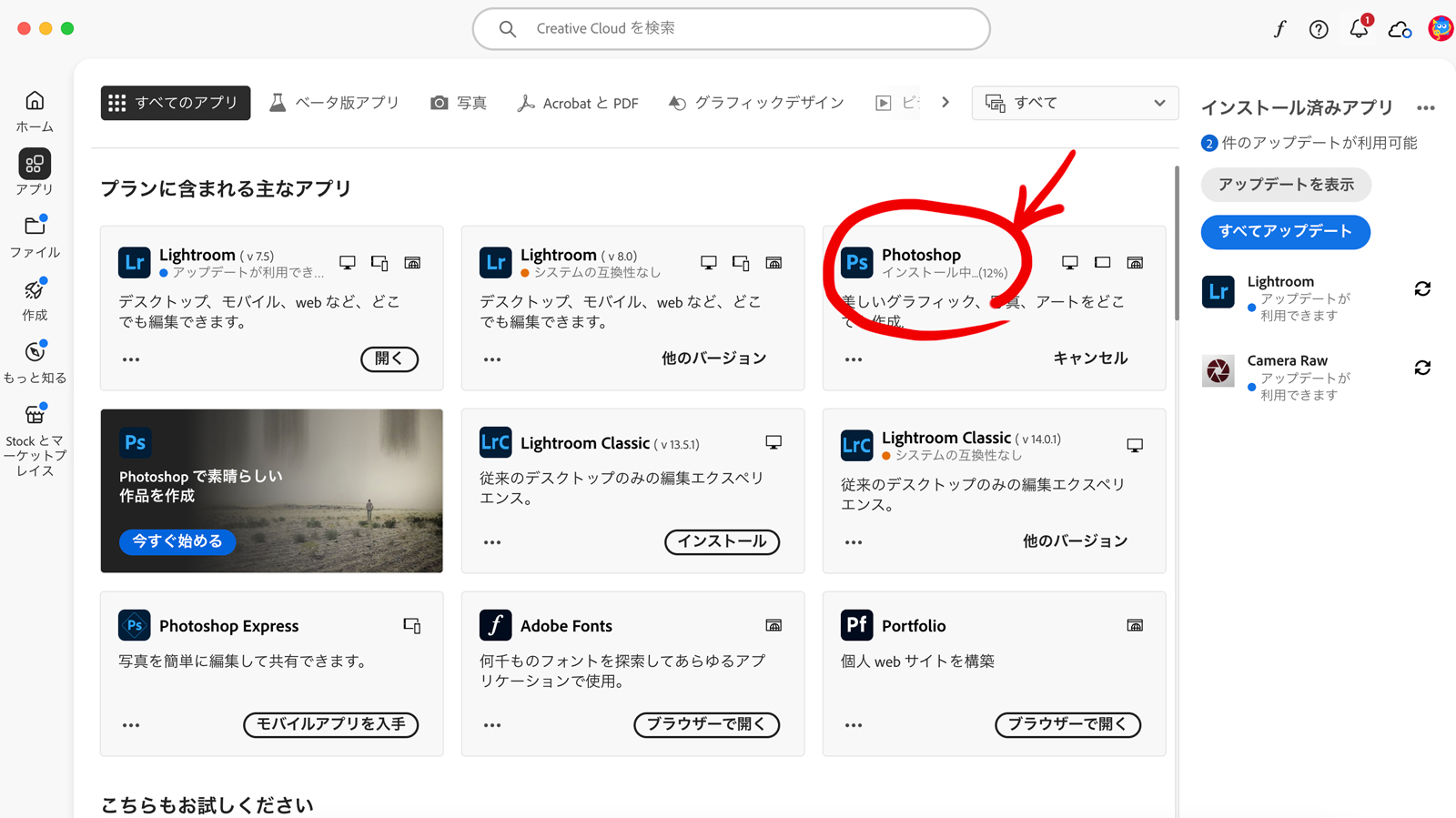
Task: Open Stock and Marketplace in sidebar
Action: pyautogui.click(x=35, y=440)
